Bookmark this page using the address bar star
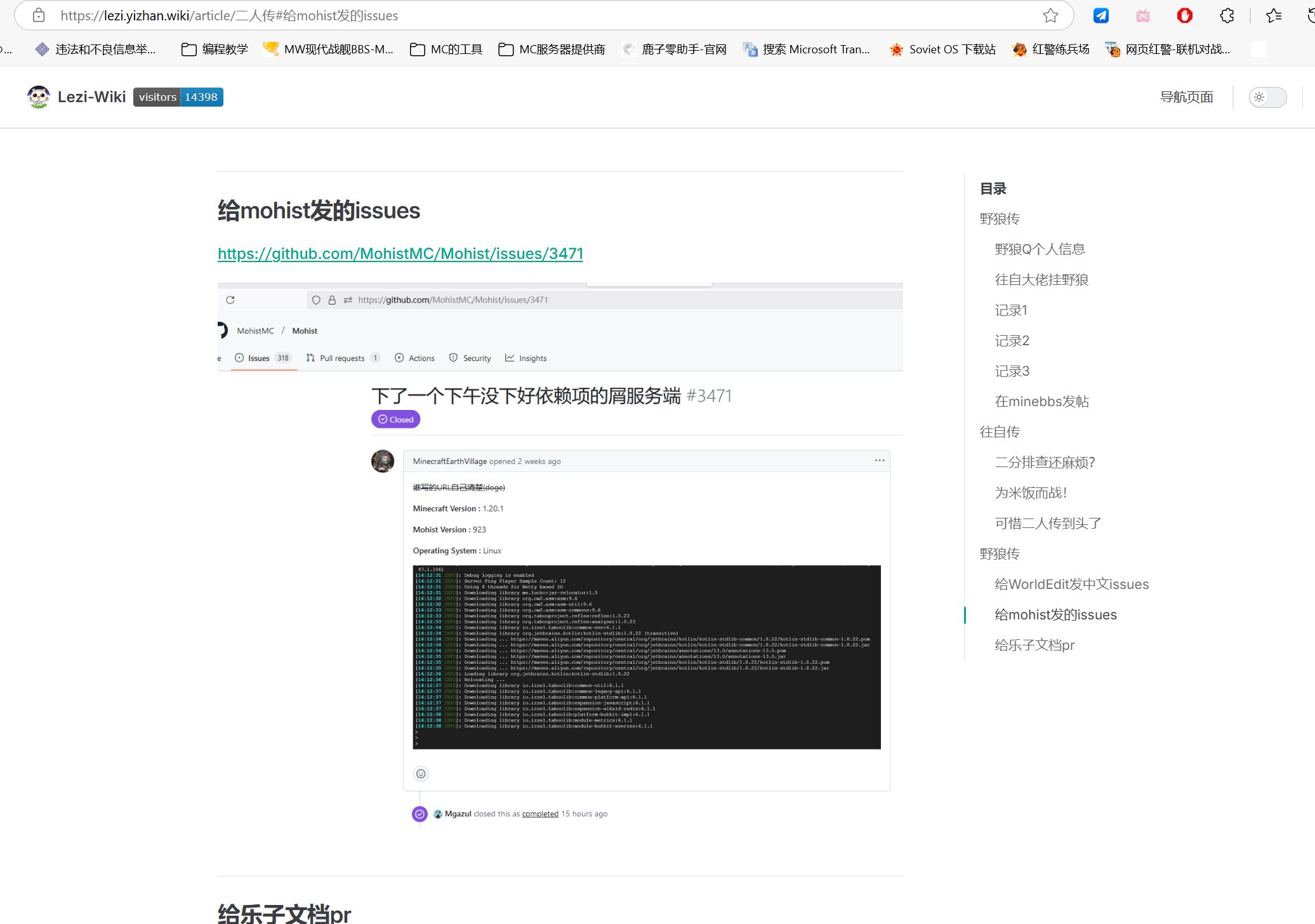The width and height of the screenshot is (1315, 924). (x=1050, y=15)
